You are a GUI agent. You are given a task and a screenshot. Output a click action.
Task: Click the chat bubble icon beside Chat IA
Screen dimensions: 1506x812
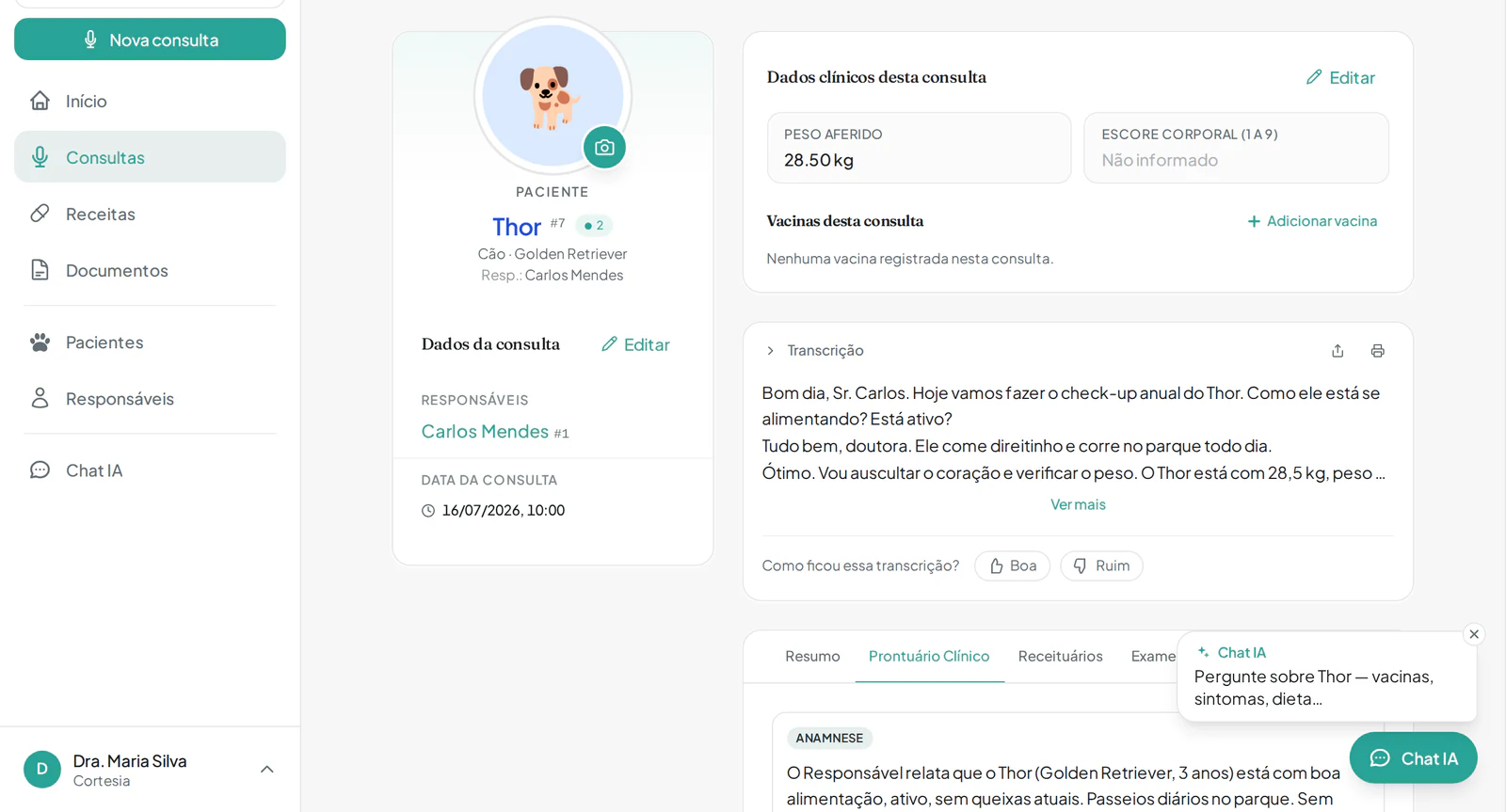pos(40,470)
